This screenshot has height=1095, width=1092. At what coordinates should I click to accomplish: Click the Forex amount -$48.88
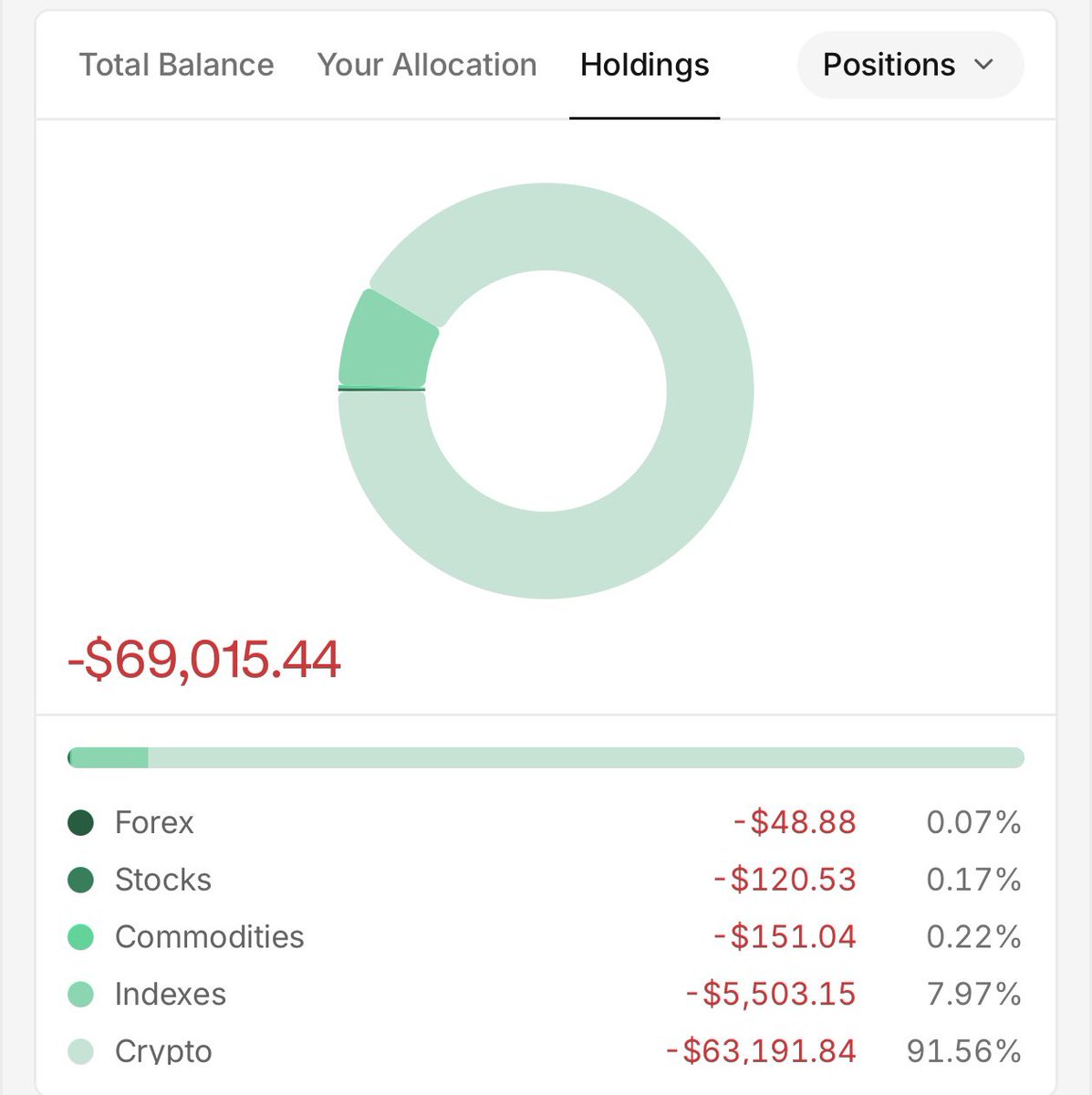coord(795,823)
